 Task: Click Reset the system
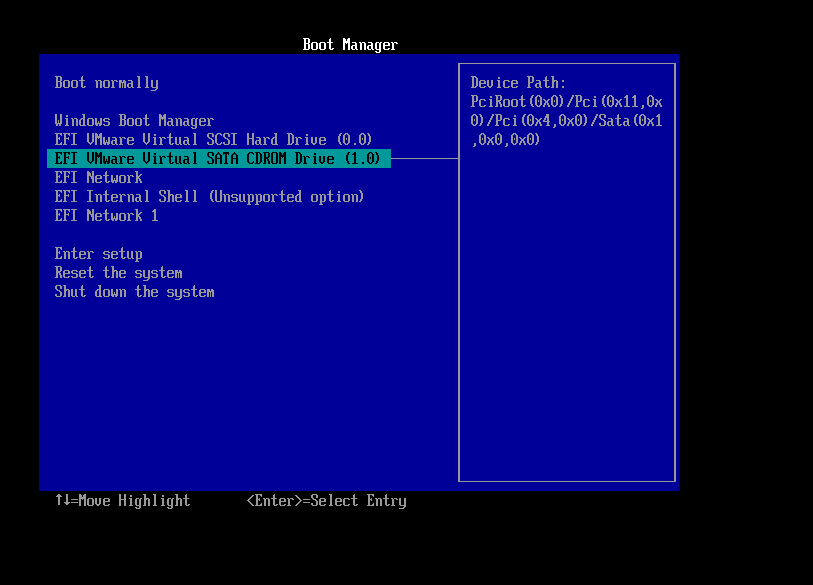[118, 273]
